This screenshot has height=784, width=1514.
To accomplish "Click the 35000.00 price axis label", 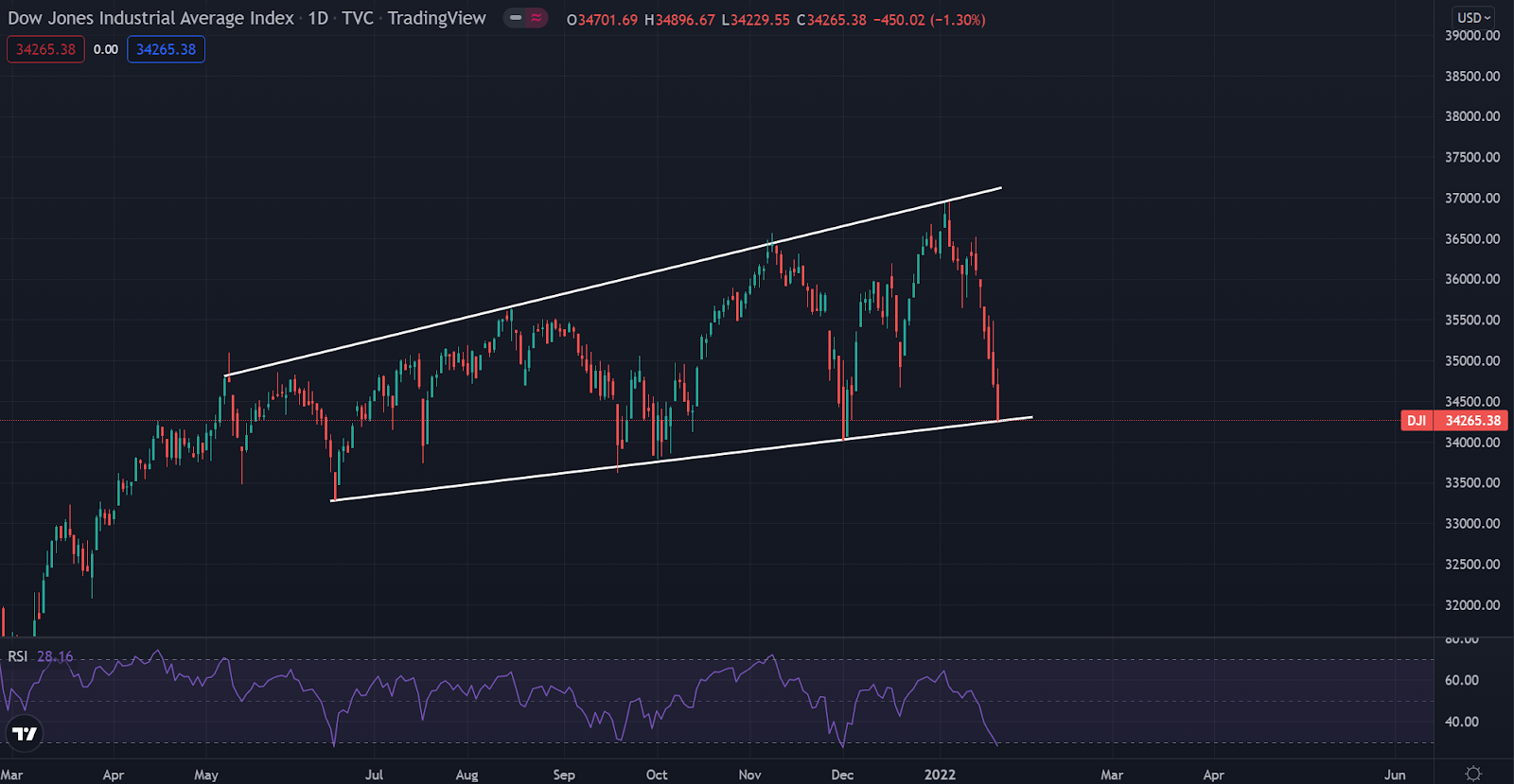I will (1472, 361).
